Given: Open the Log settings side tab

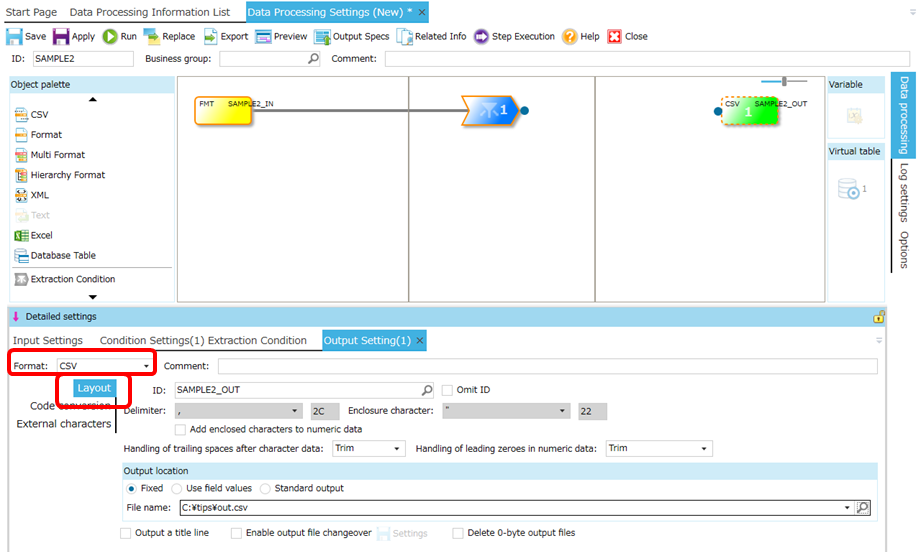Looking at the screenshot, I should 903,192.
